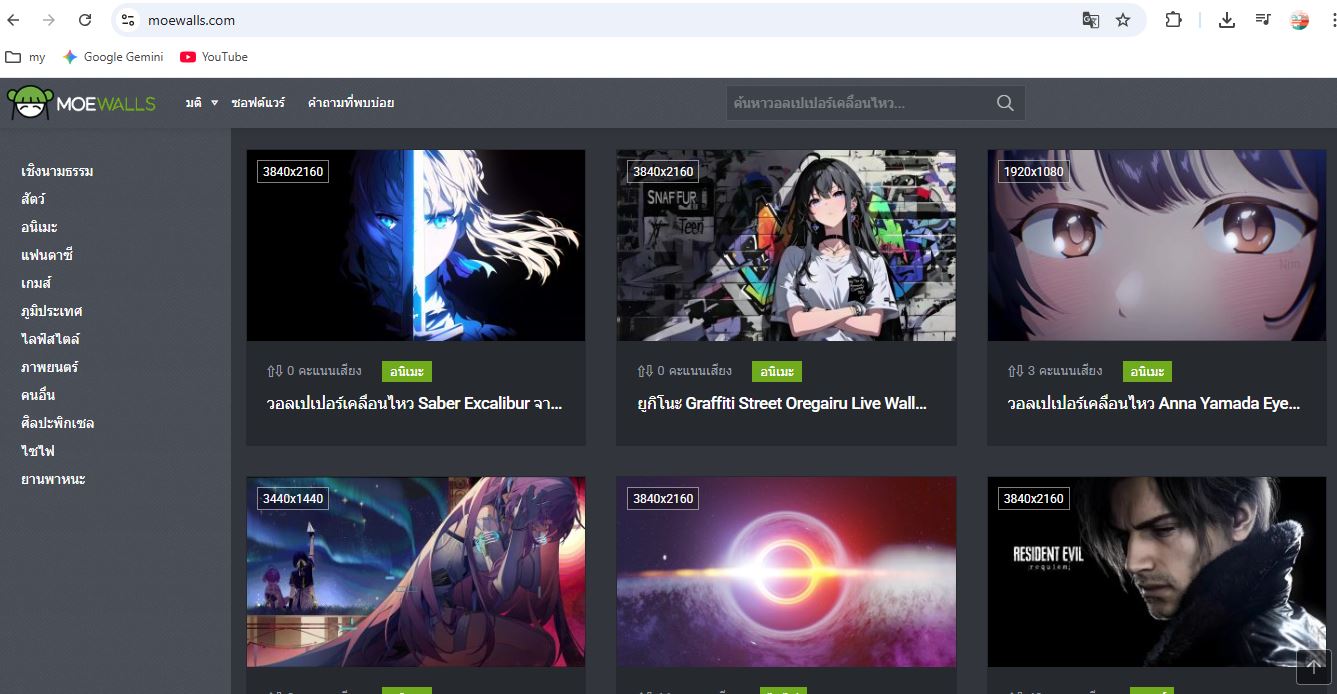
Task: Click the vote arrows on Anna Yamada card
Action: (1016, 371)
